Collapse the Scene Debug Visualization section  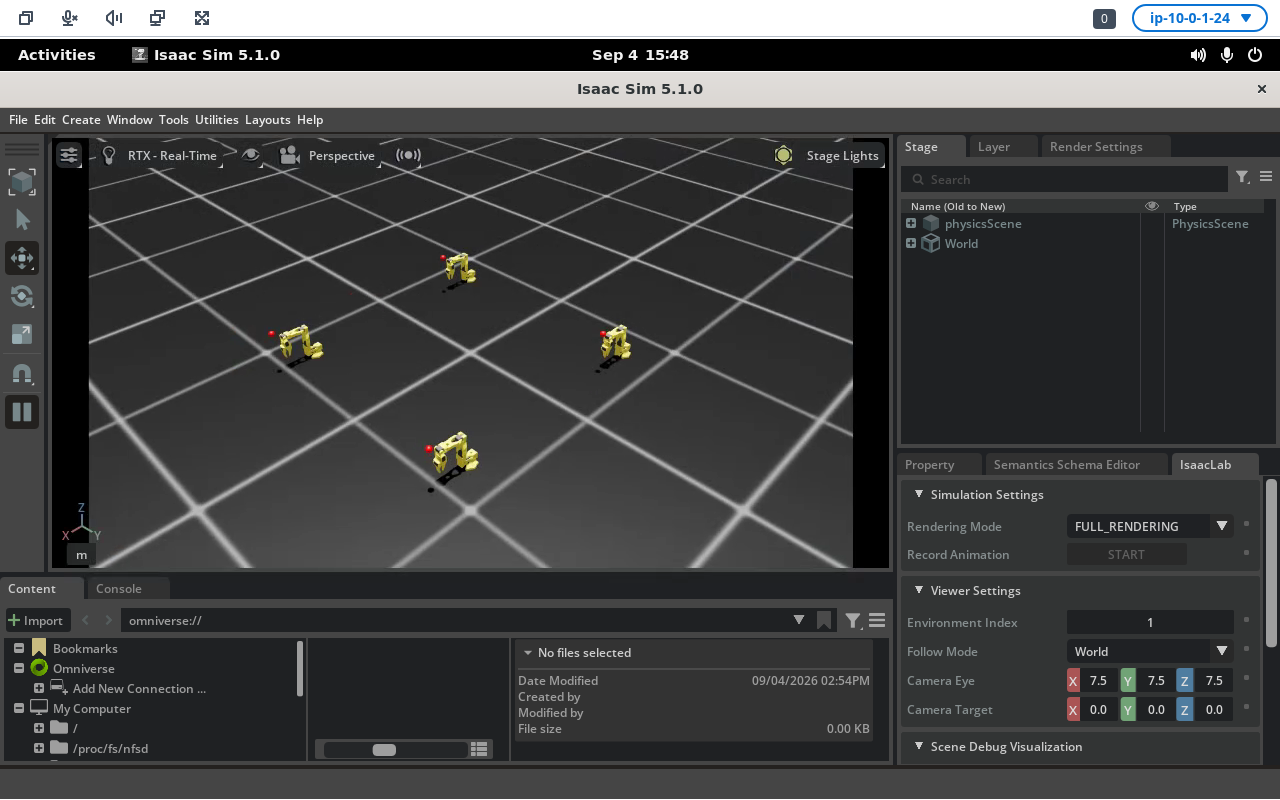[918, 746]
